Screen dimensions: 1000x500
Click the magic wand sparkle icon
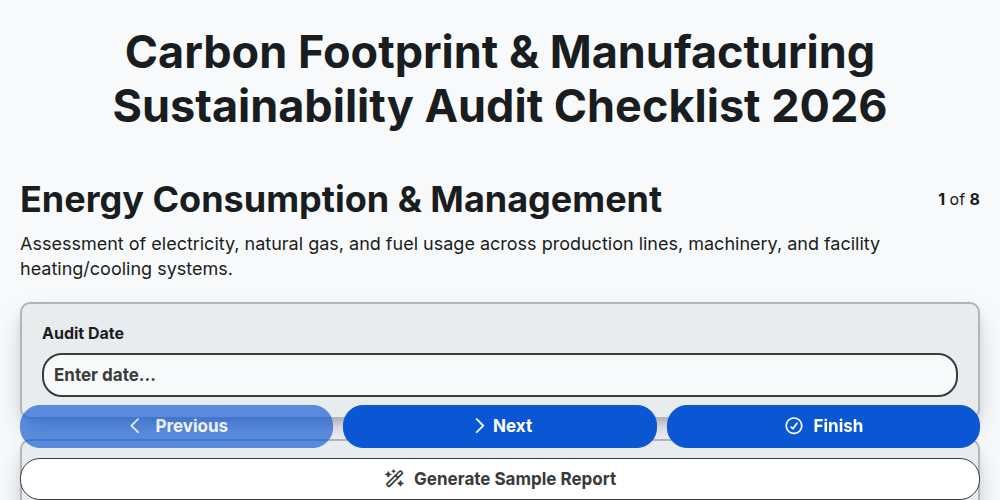tap(394, 479)
